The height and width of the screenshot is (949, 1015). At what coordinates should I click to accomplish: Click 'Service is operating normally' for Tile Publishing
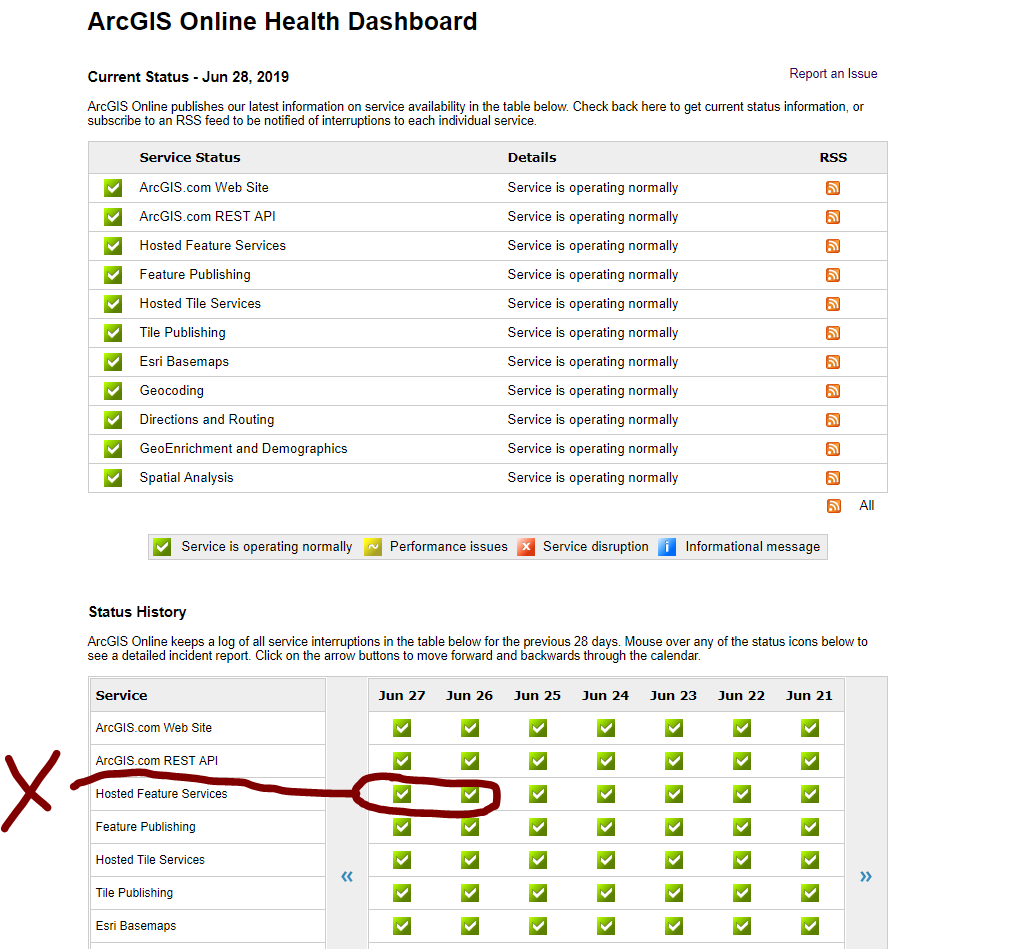pos(592,333)
